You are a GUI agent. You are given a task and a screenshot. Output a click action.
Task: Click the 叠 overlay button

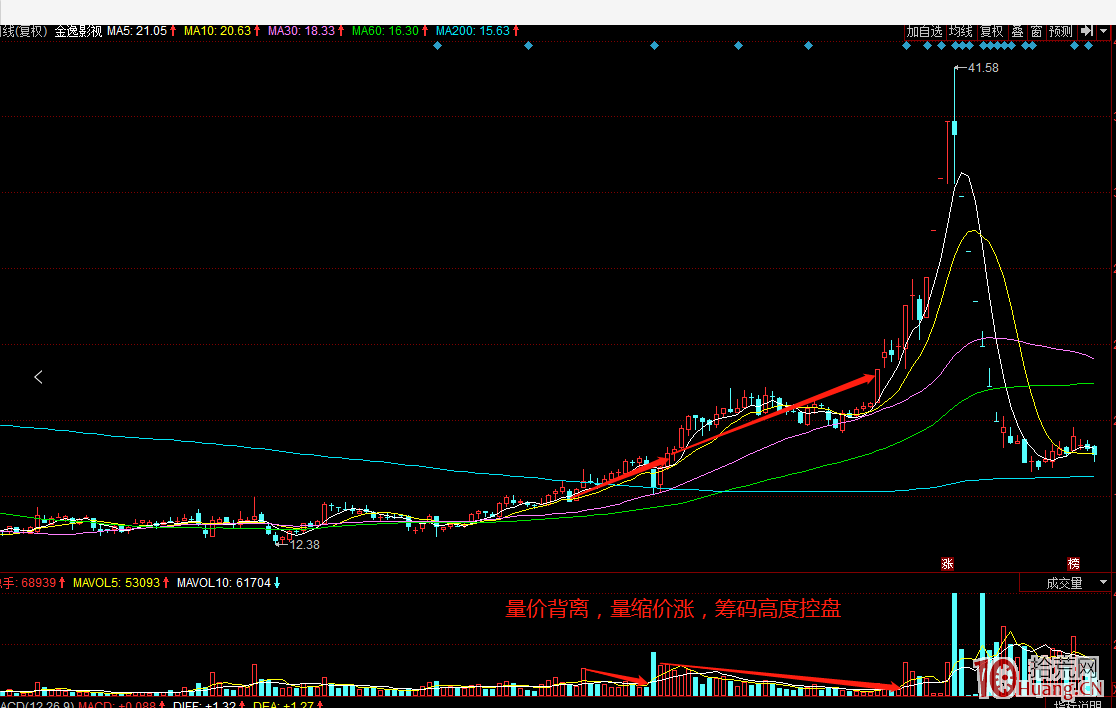(x=1018, y=31)
